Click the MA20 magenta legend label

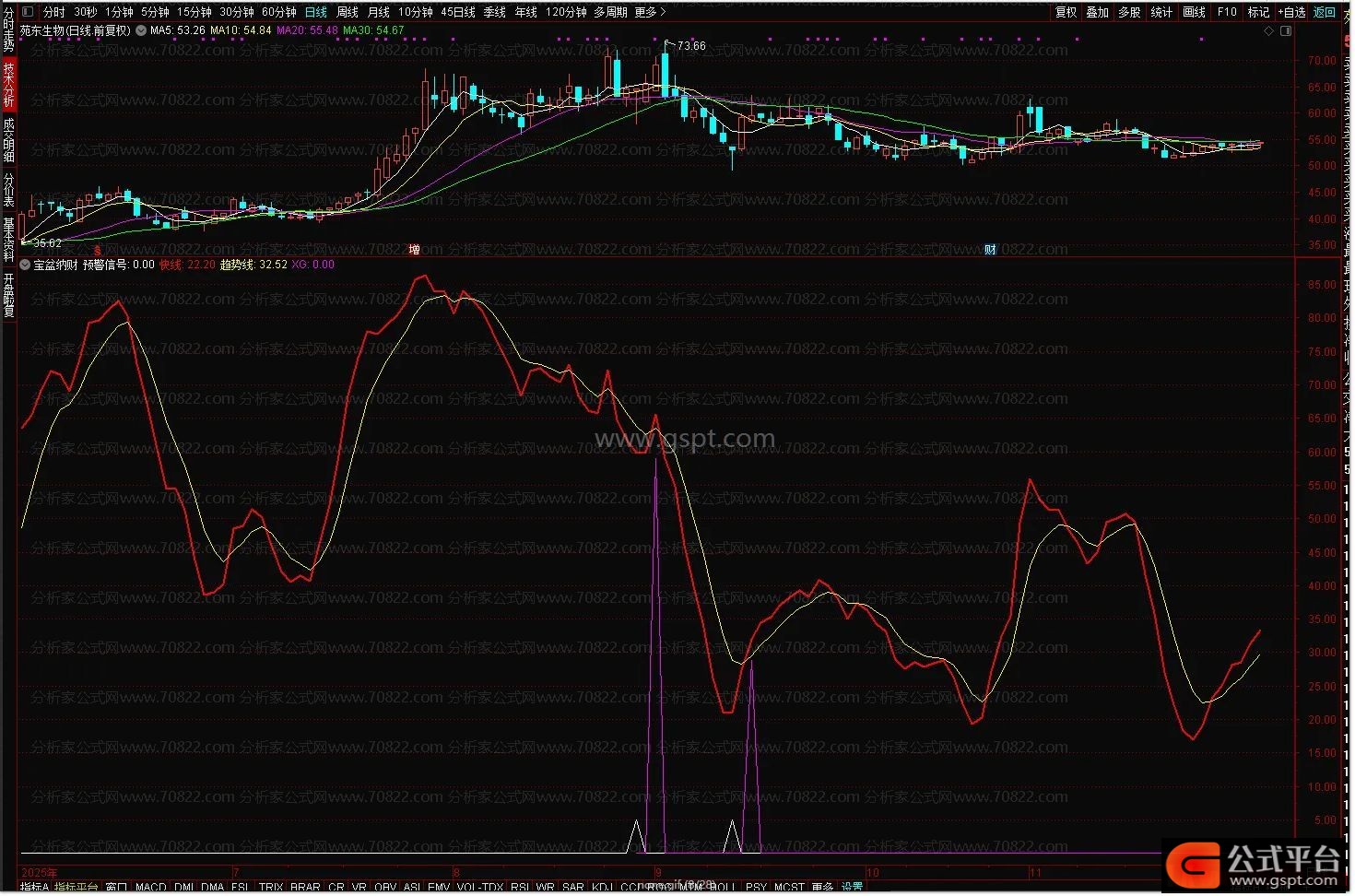click(307, 30)
